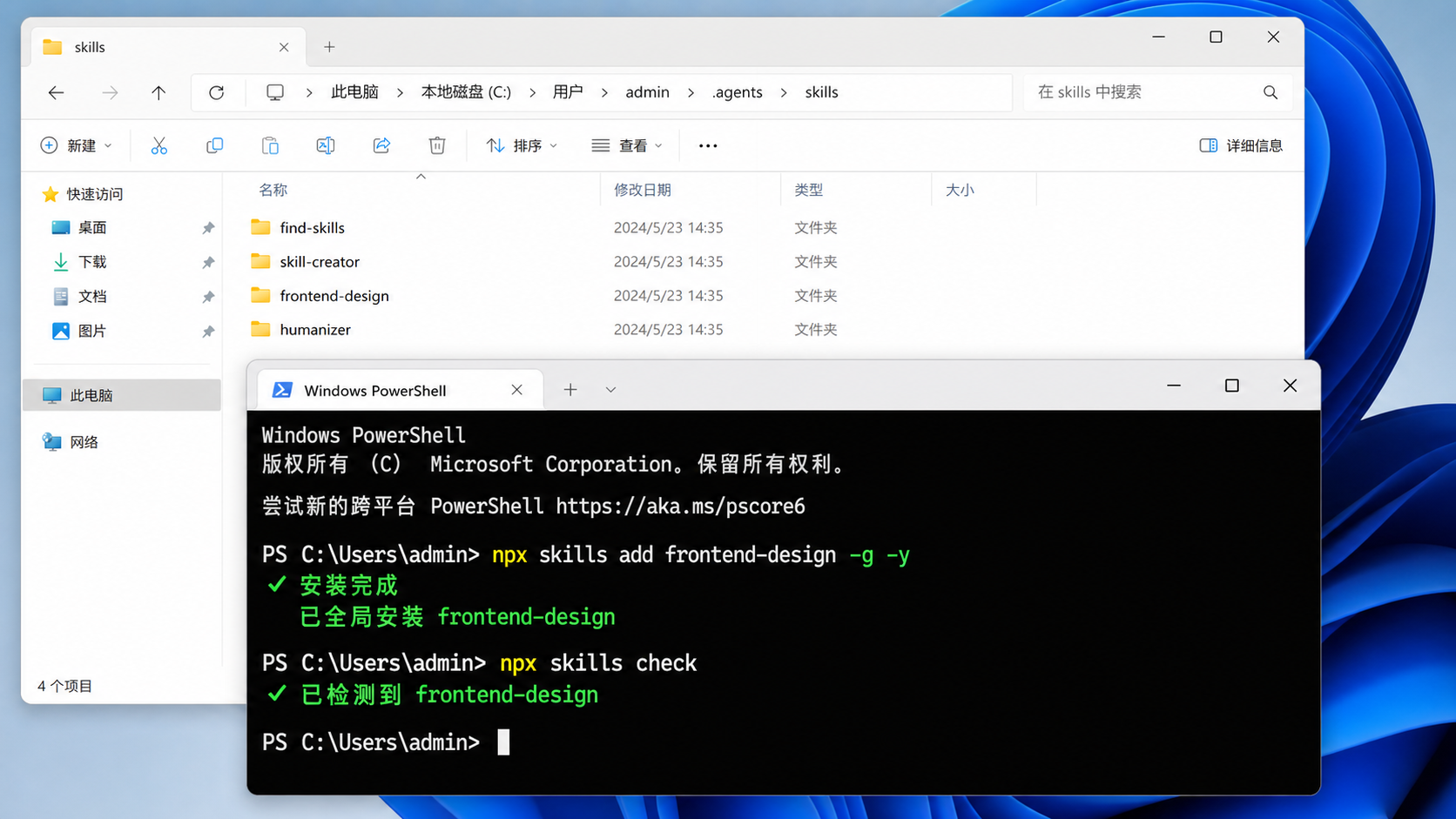Open the 查看 view dropdown
This screenshot has height=819, width=1456.
pyautogui.click(x=627, y=145)
